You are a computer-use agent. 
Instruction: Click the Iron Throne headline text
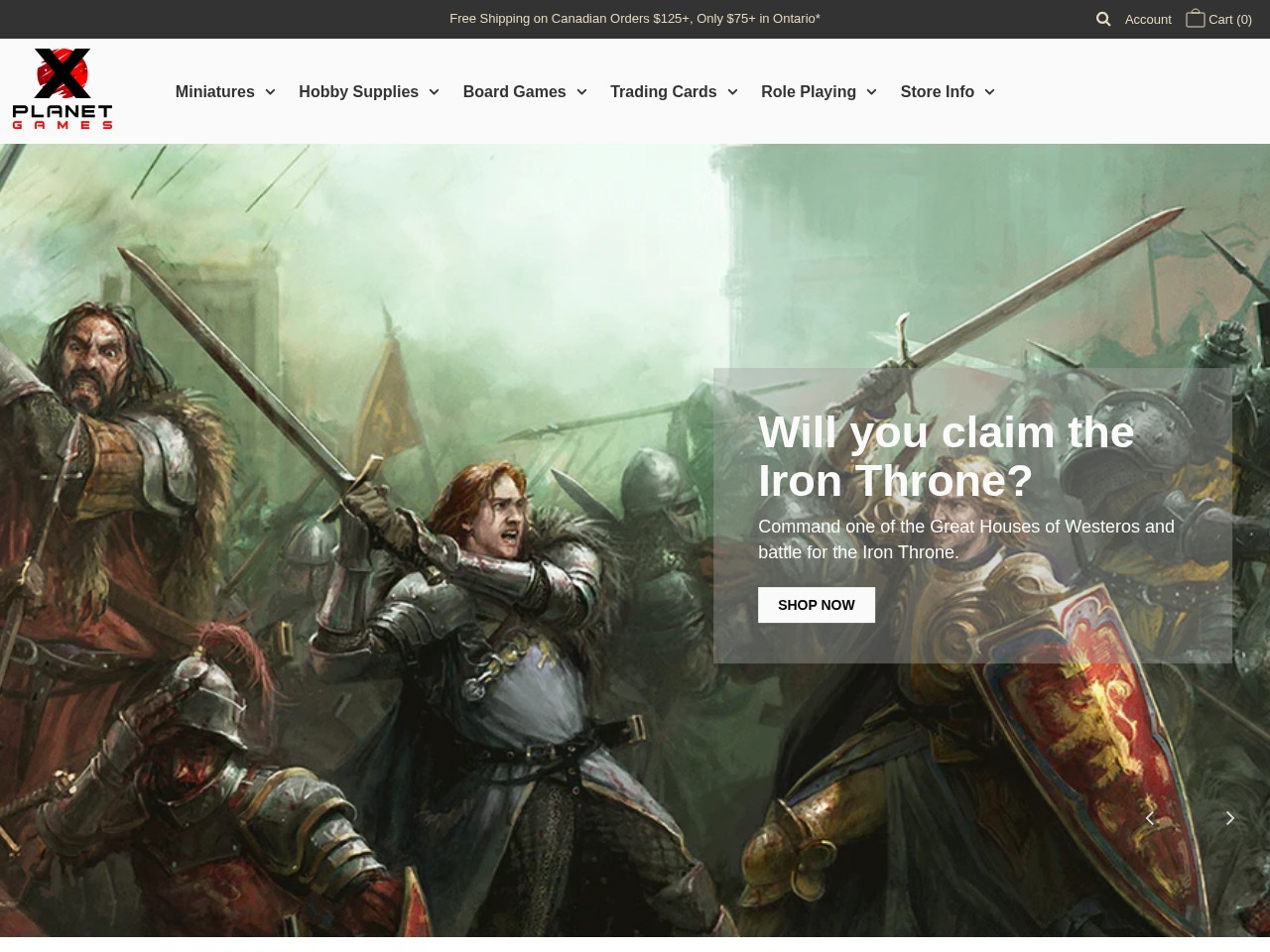click(x=945, y=456)
